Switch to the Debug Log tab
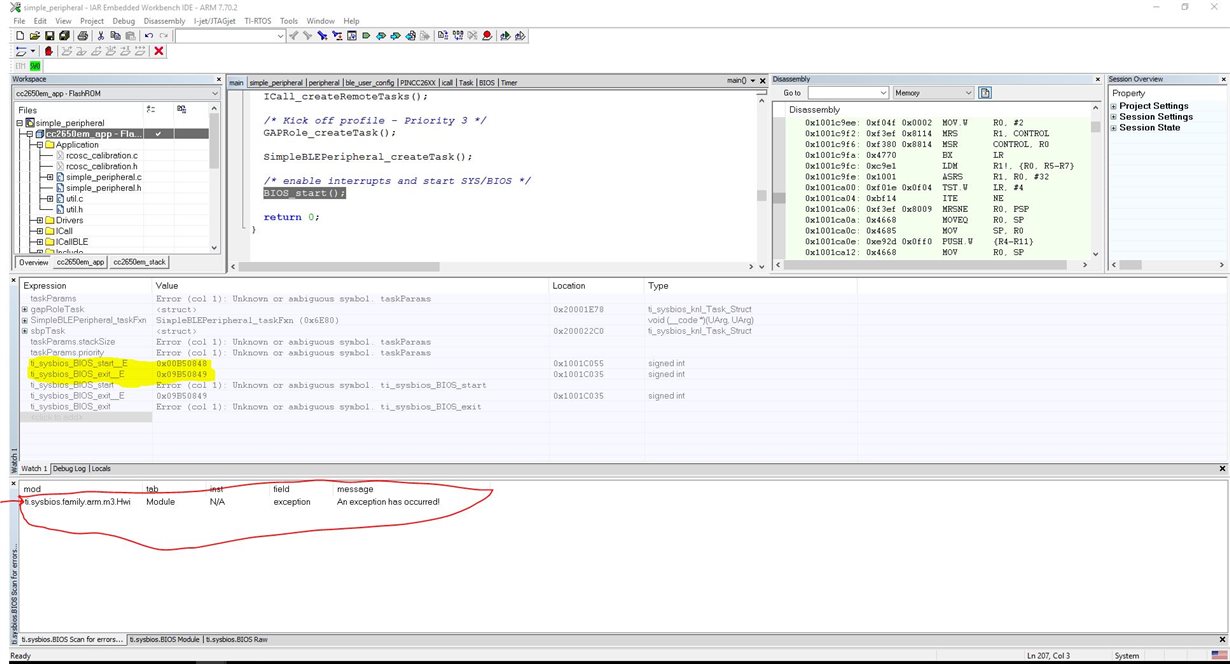The width and height of the screenshot is (1230, 664). [x=68, y=468]
